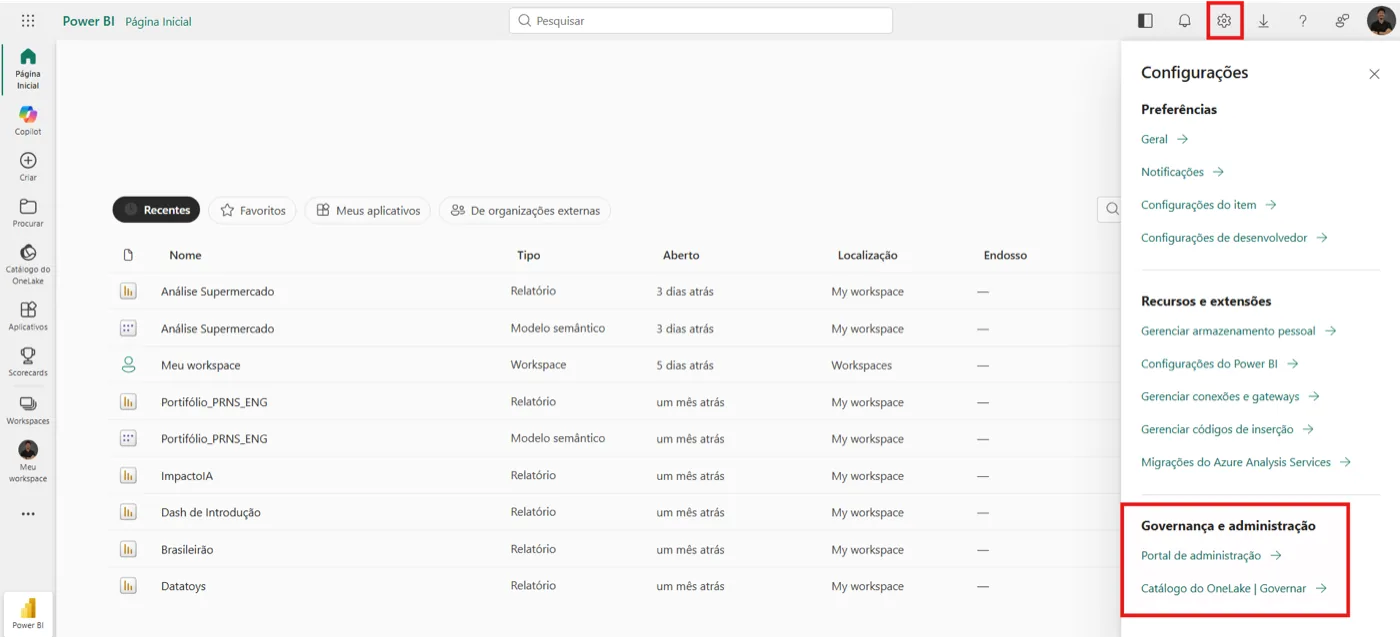Open Configurações do Power BI link
This screenshot has height=637, width=1400.
(x=1219, y=364)
